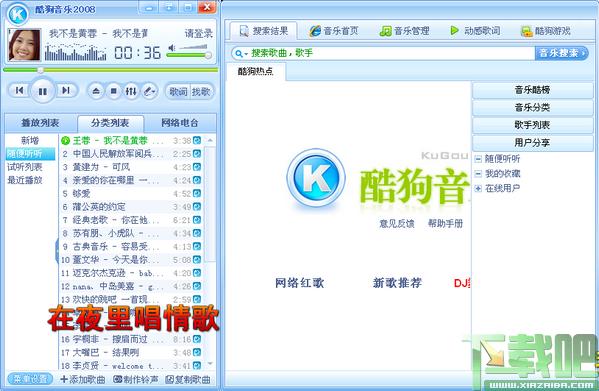The height and width of the screenshot is (391, 599).
Task: Click the playlist scrollbar up arrow
Action: pyautogui.click(x=210, y=140)
